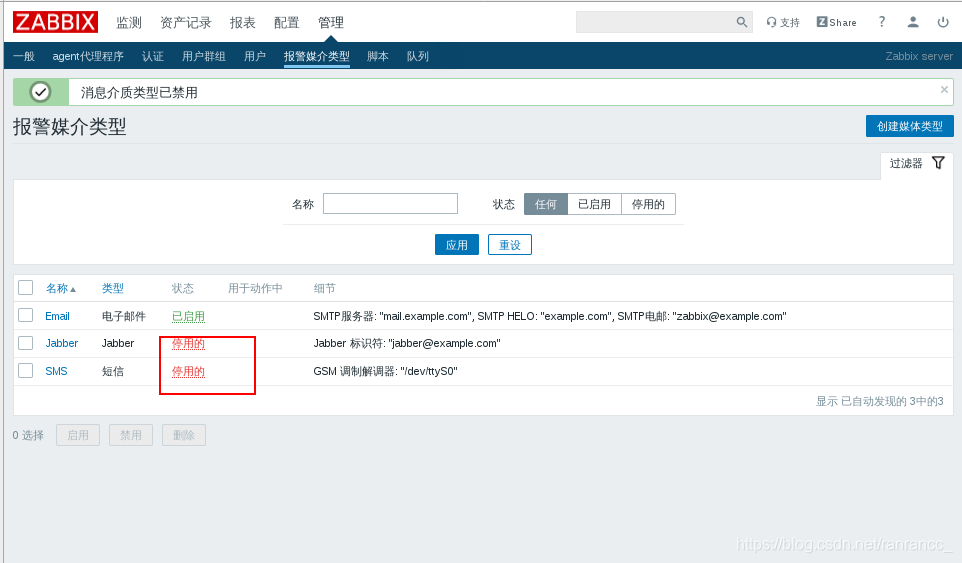Click the 电子邮件 type cell
Screen dimensions: 962x563
(124, 316)
